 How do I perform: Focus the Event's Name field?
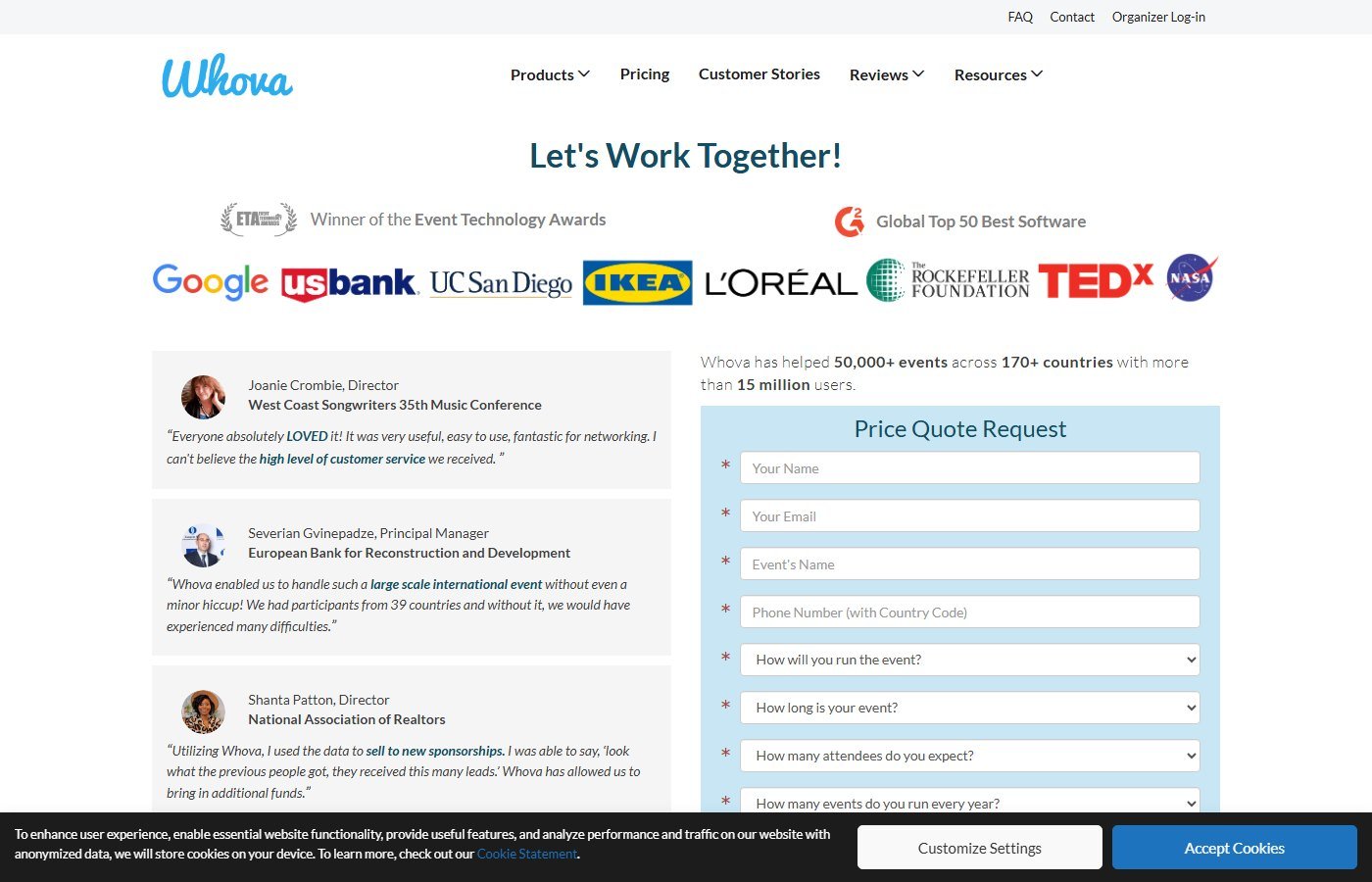[970, 563]
